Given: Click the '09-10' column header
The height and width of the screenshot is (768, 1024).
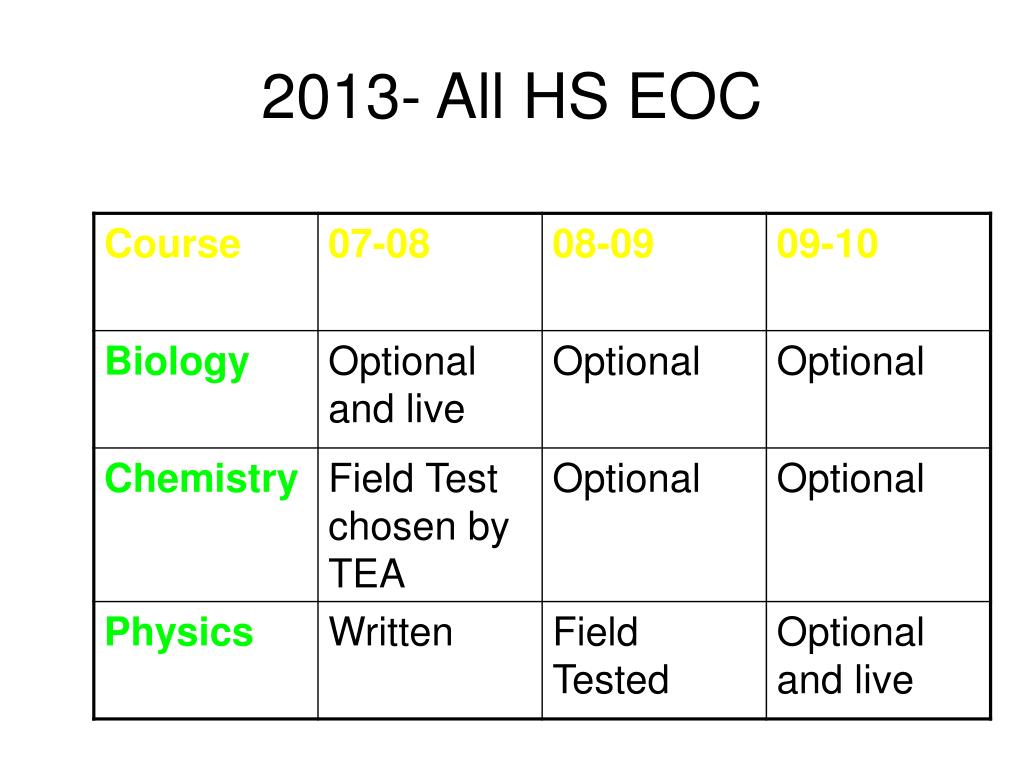Looking at the screenshot, I should click(x=878, y=272).
